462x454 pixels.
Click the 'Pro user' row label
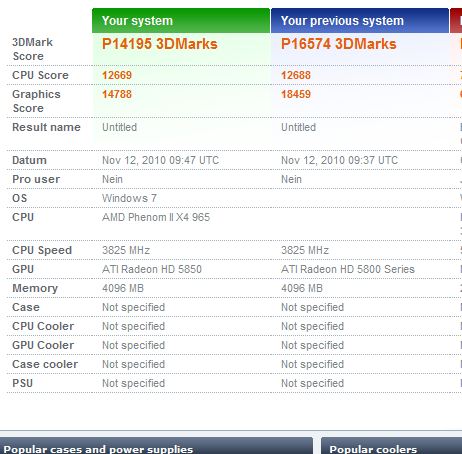click(x=36, y=179)
